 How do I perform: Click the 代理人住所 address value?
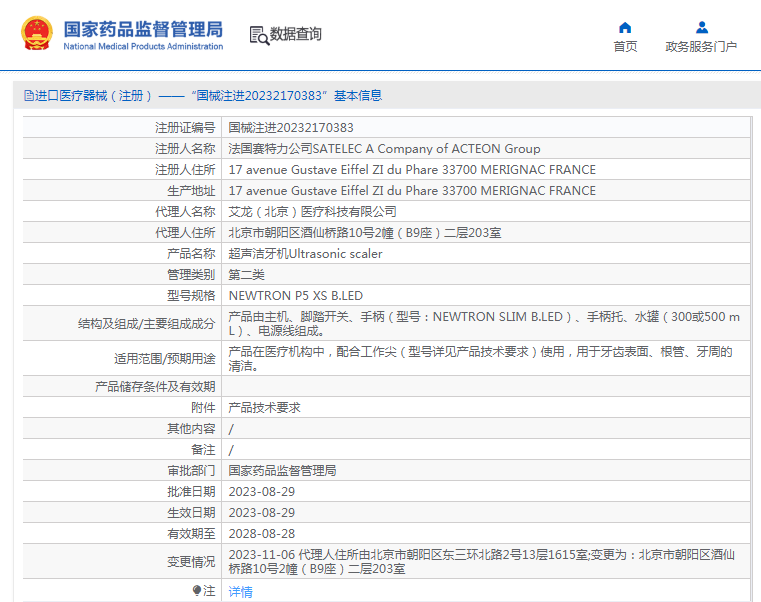pyautogui.click(x=364, y=233)
